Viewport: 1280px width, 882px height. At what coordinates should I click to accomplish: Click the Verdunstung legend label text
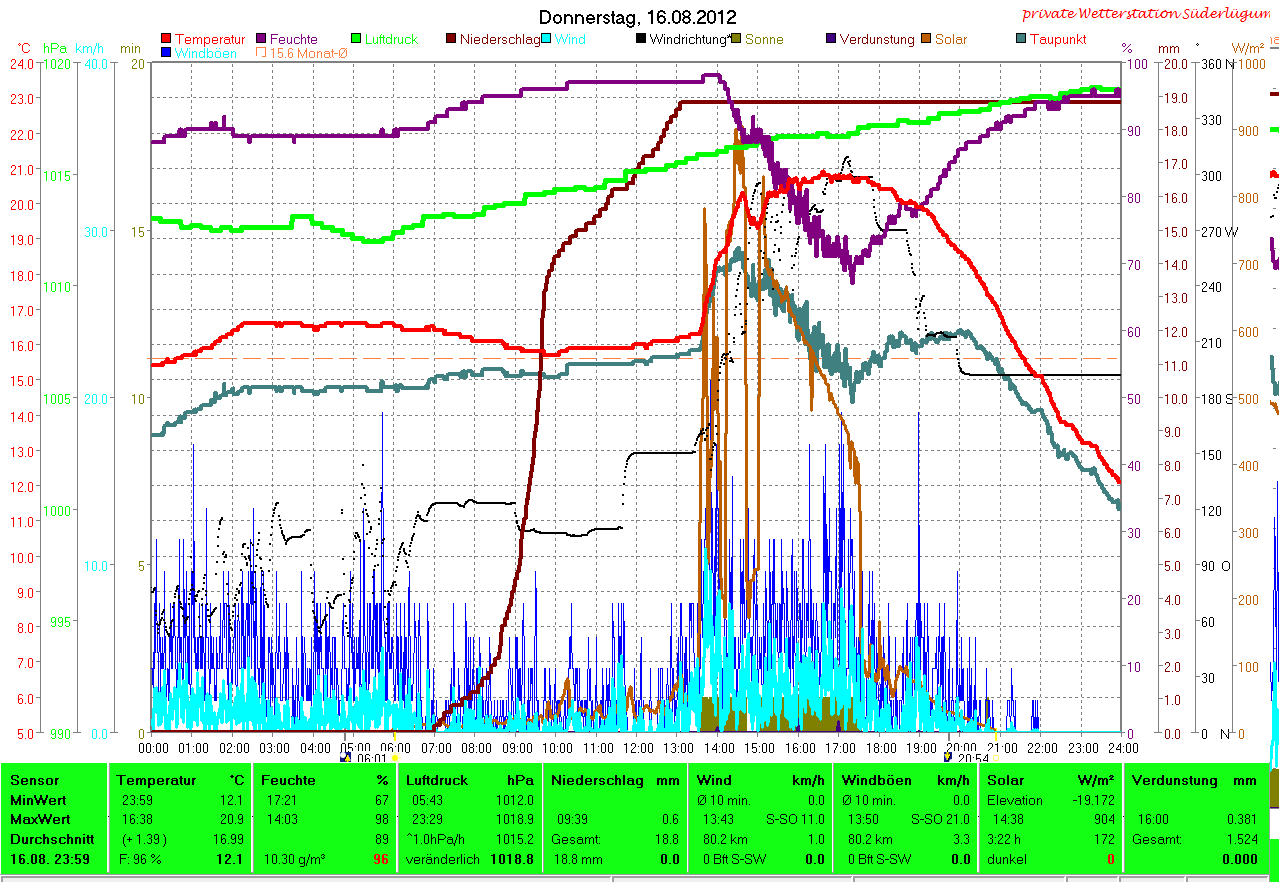click(x=876, y=40)
